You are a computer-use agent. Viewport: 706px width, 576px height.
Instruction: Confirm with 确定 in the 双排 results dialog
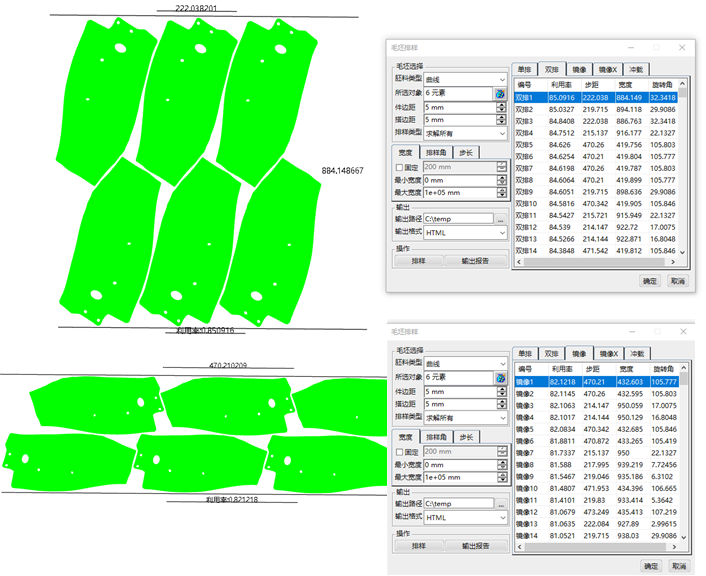click(x=650, y=281)
